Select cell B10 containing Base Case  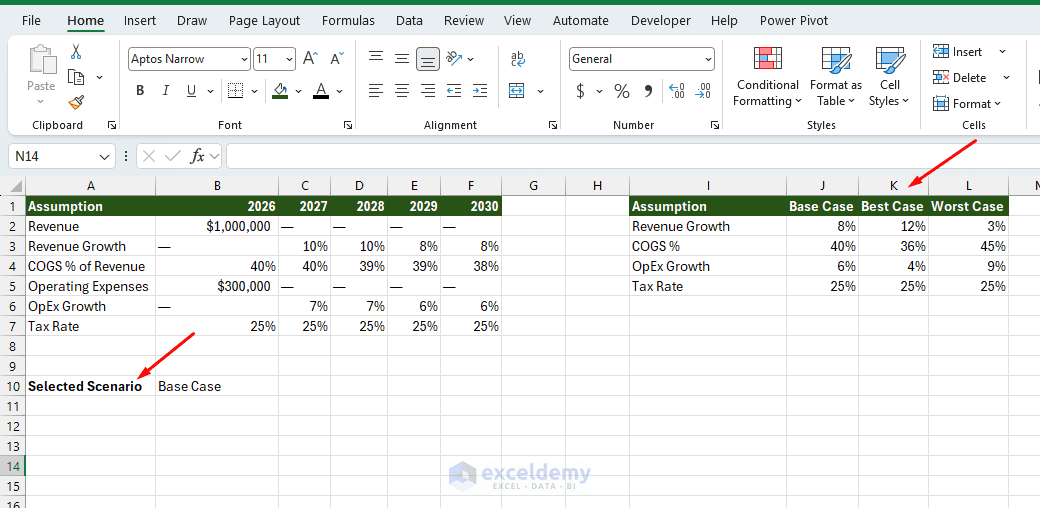pos(217,386)
